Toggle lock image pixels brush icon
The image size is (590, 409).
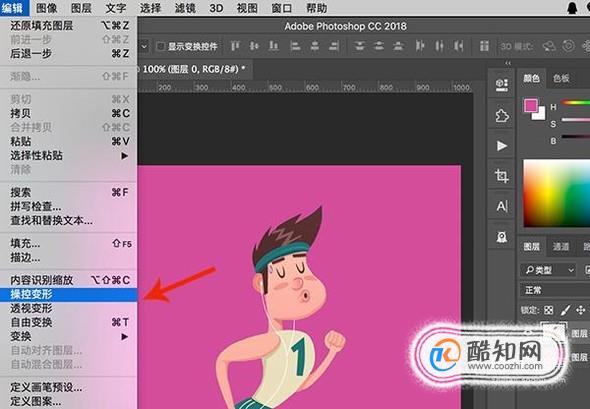(x=565, y=310)
